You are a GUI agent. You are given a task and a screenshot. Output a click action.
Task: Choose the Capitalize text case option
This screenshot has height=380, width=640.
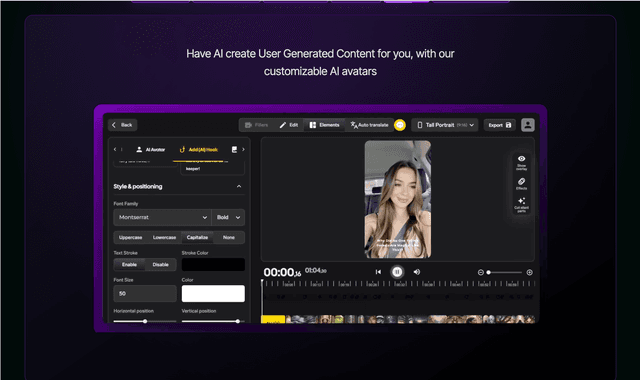click(197, 237)
